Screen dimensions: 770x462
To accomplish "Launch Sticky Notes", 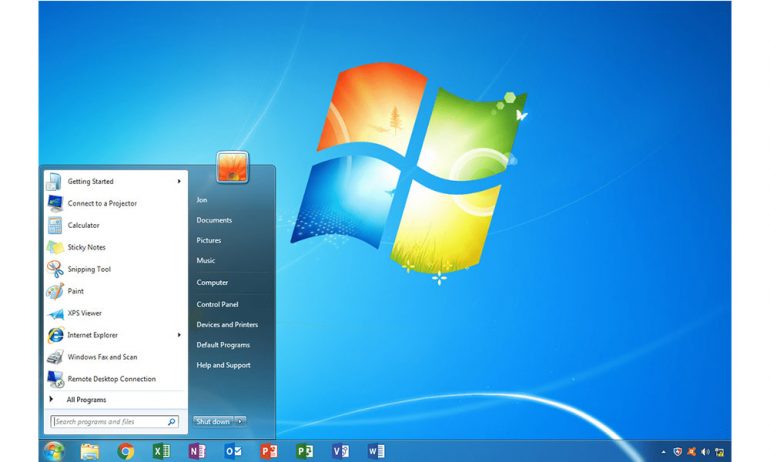I will pyautogui.click(x=116, y=247).
